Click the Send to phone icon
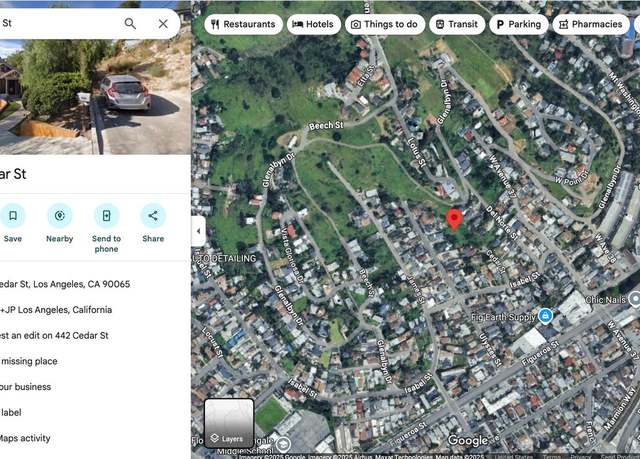The width and height of the screenshot is (640, 459). [x=107, y=215]
